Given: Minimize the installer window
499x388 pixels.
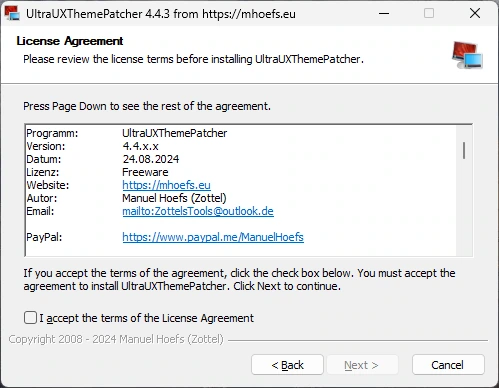Looking at the screenshot, I should (x=384, y=14).
